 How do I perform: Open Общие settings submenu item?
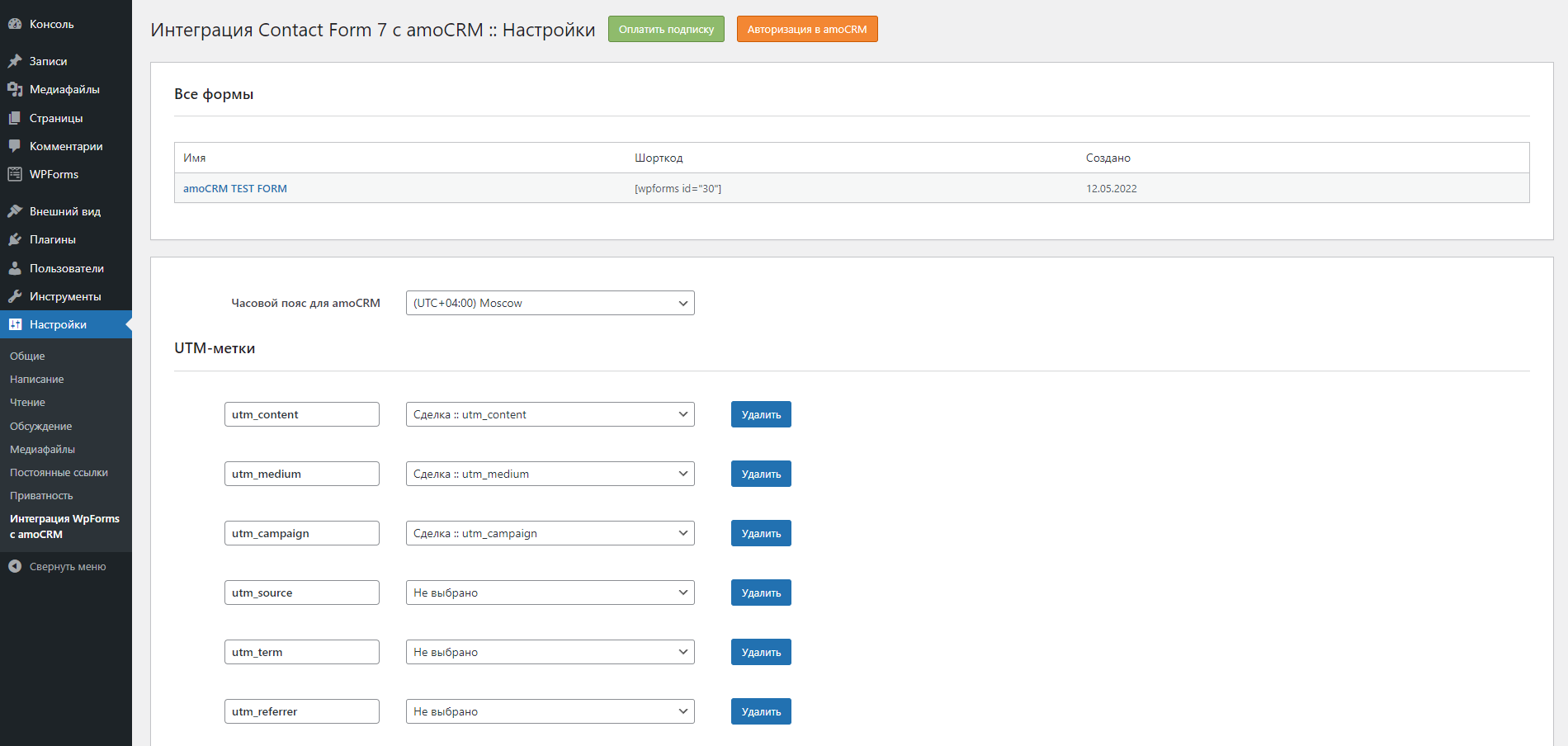27,356
